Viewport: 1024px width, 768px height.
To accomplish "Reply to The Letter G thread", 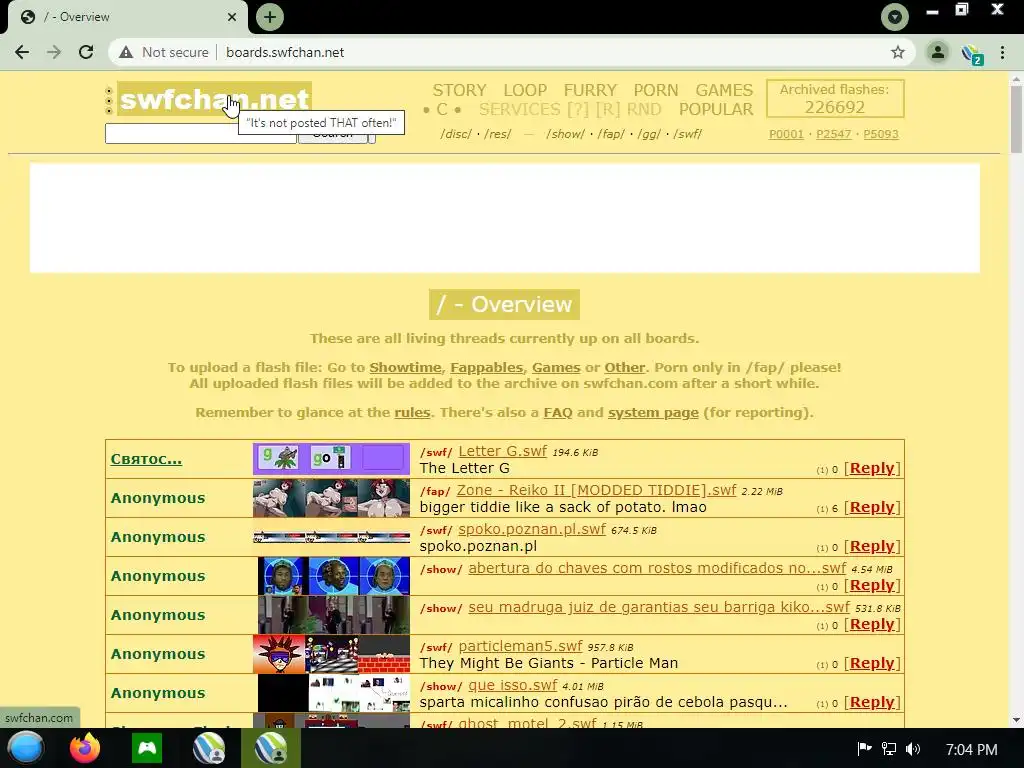I will (872, 468).
